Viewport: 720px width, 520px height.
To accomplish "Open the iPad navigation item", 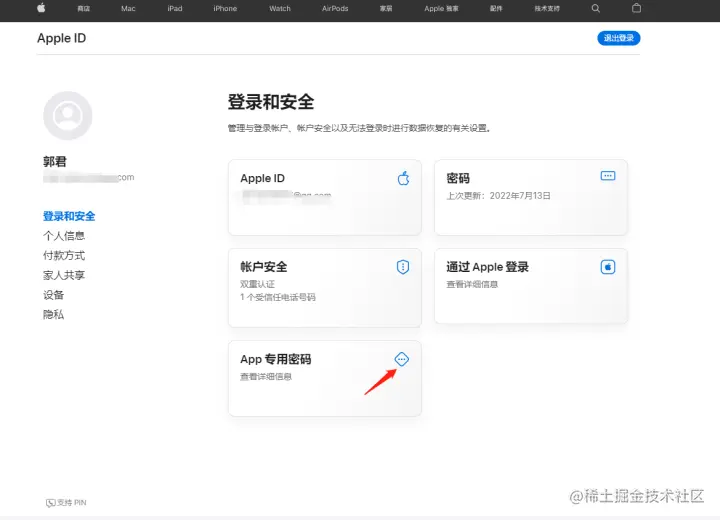I will point(175,8).
